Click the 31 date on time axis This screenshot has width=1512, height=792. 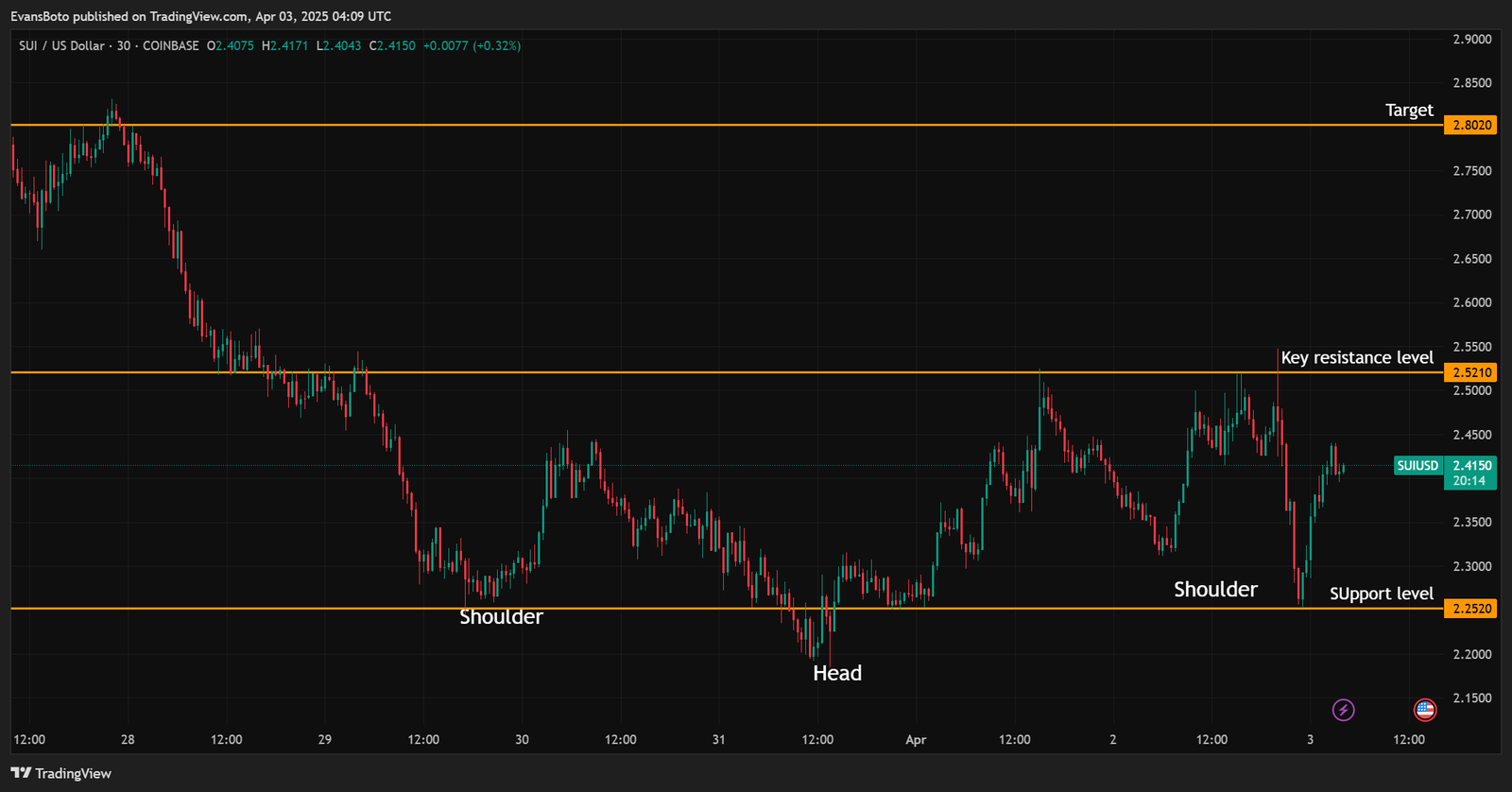click(x=718, y=740)
